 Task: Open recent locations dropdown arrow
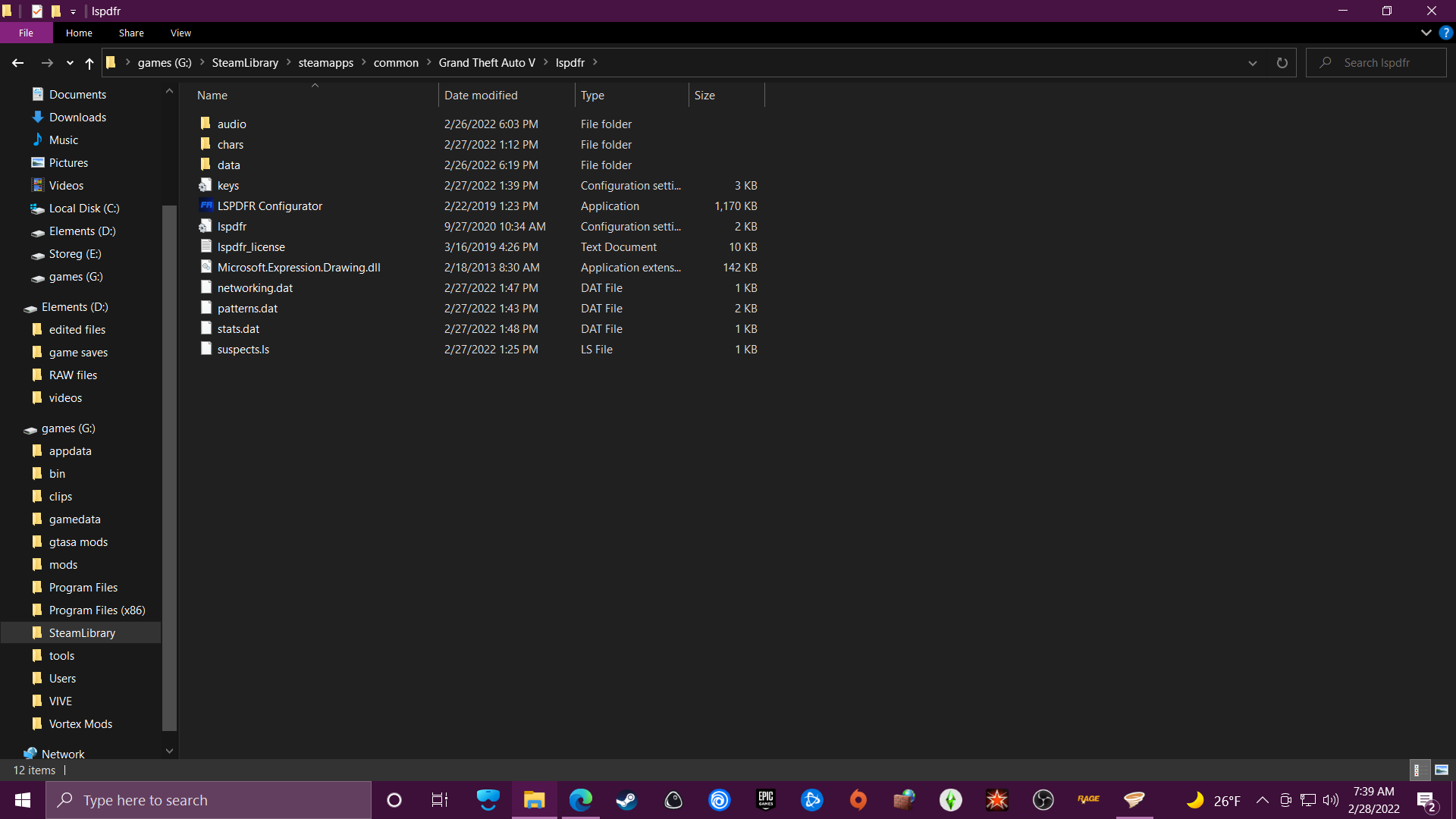click(x=70, y=63)
